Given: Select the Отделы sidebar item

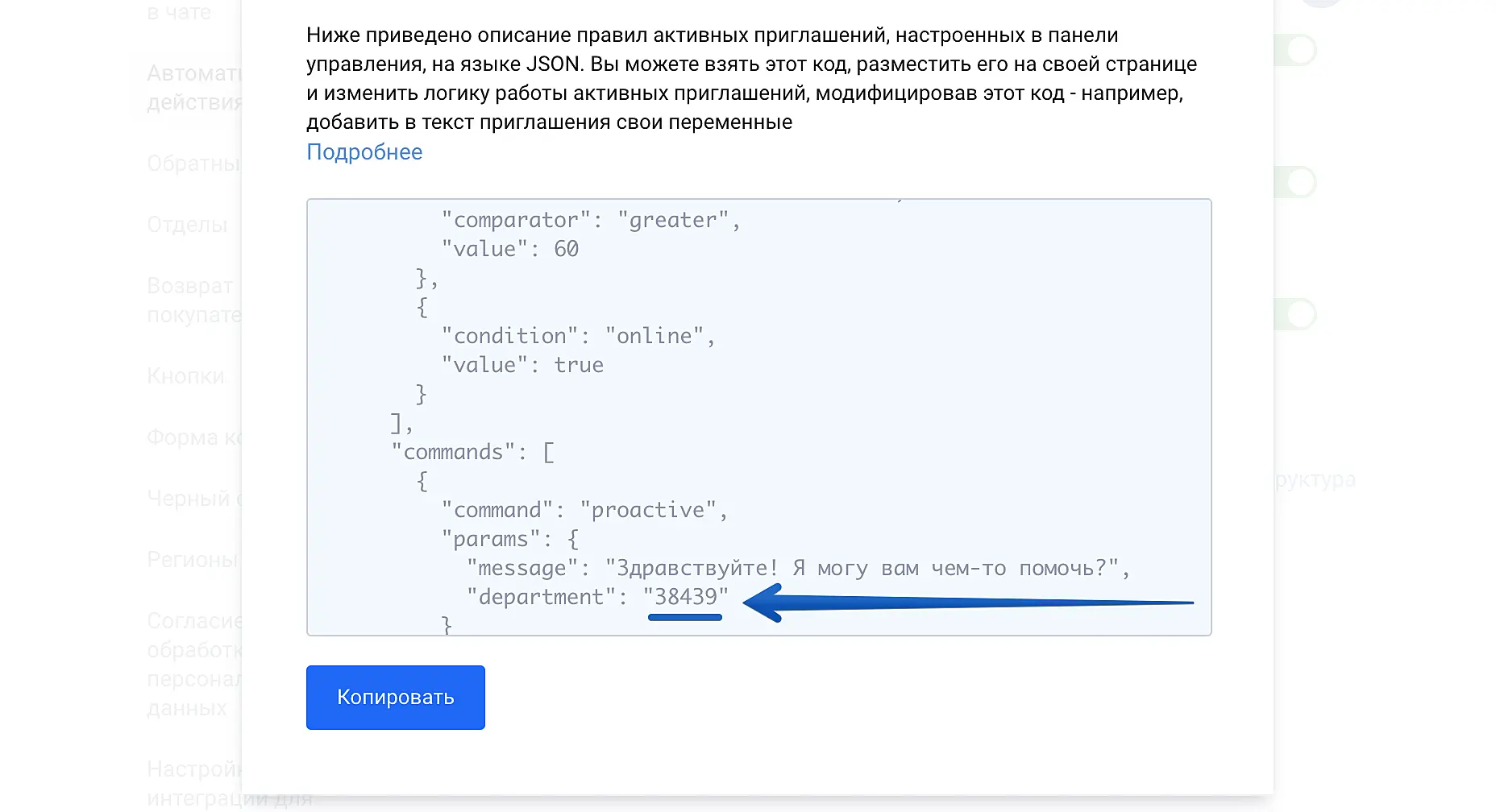Looking at the screenshot, I should click(x=187, y=225).
